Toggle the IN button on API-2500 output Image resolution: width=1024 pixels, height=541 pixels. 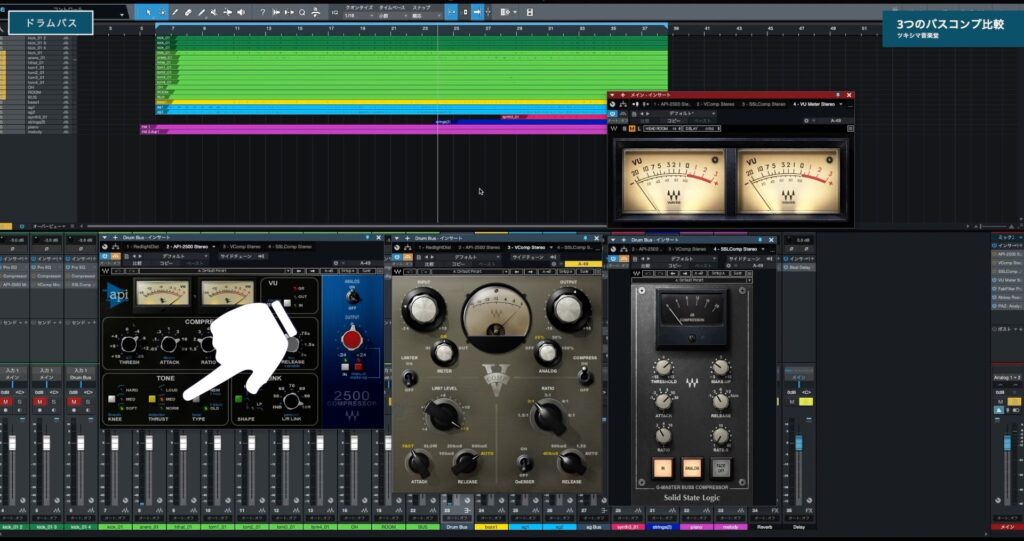click(345, 367)
